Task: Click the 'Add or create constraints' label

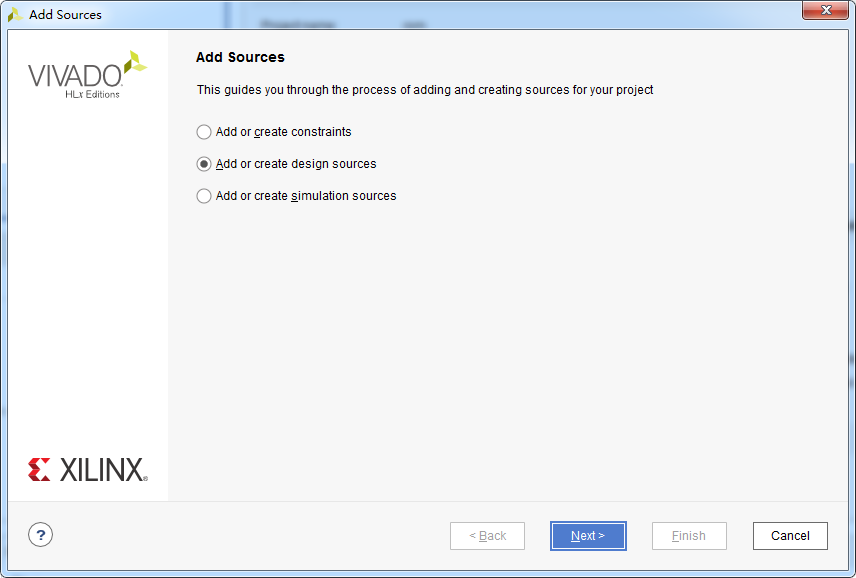Action: (283, 132)
